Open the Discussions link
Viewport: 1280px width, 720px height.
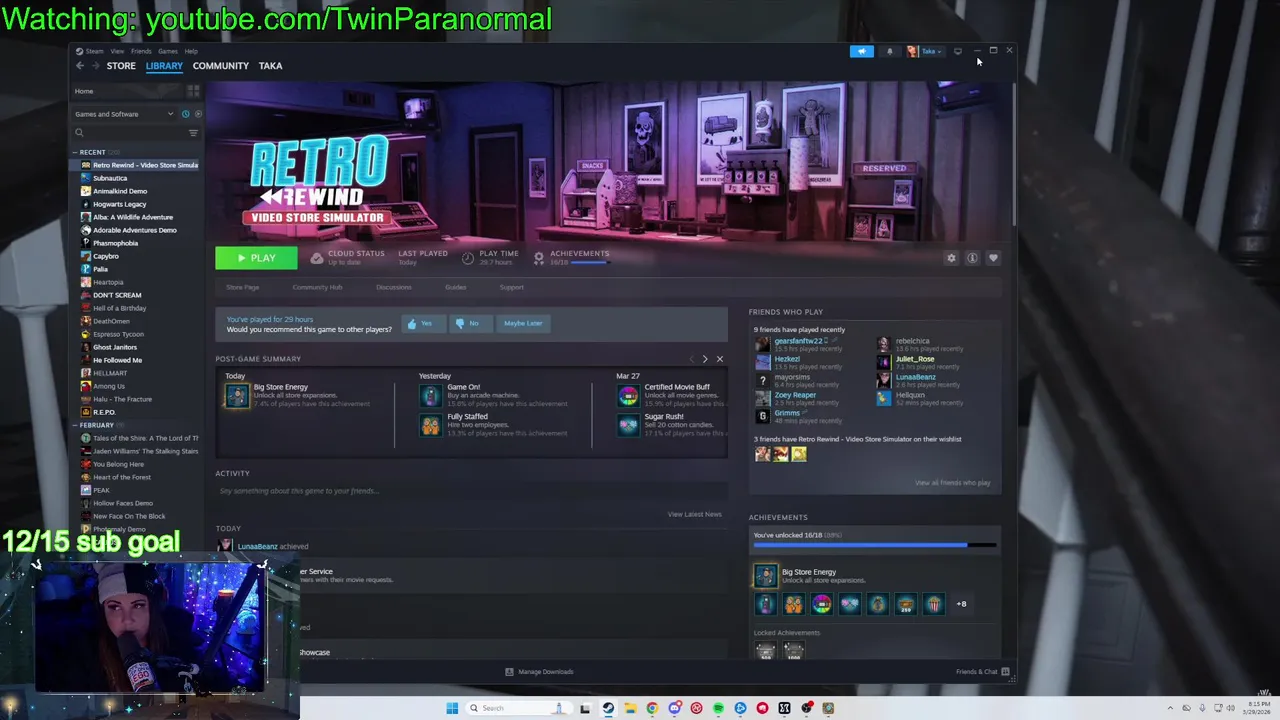393,287
